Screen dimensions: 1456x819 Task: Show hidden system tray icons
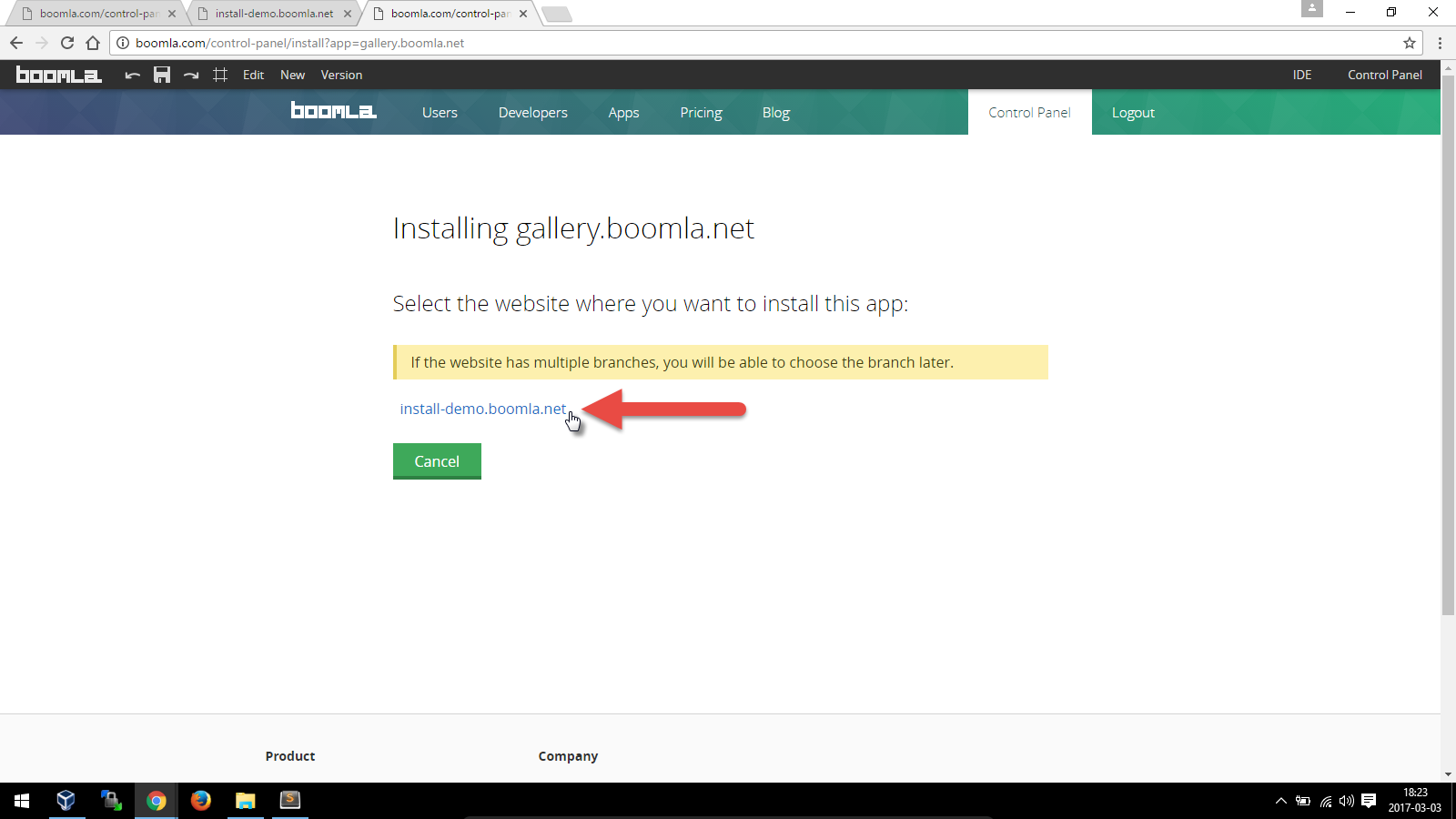1280,801
